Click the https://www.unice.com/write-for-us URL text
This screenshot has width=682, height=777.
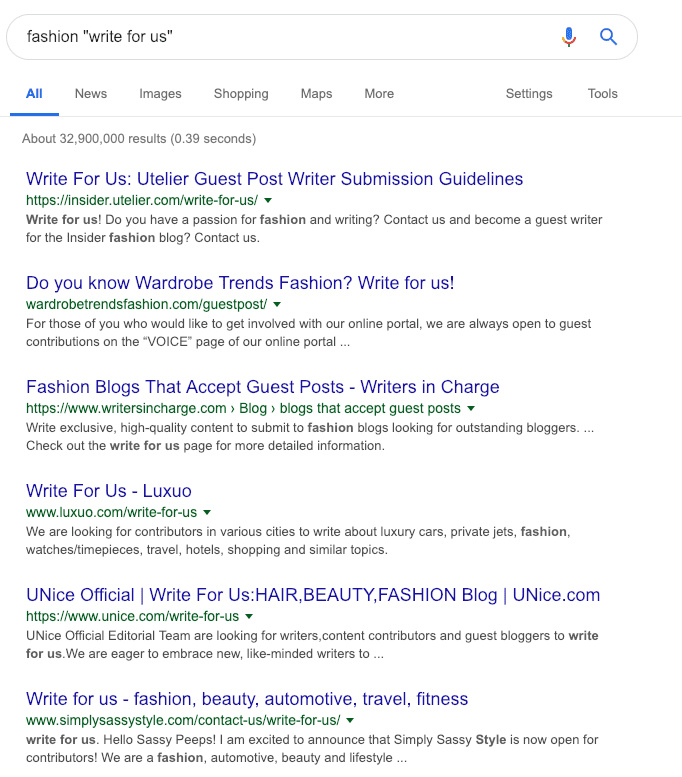point(132,616)
